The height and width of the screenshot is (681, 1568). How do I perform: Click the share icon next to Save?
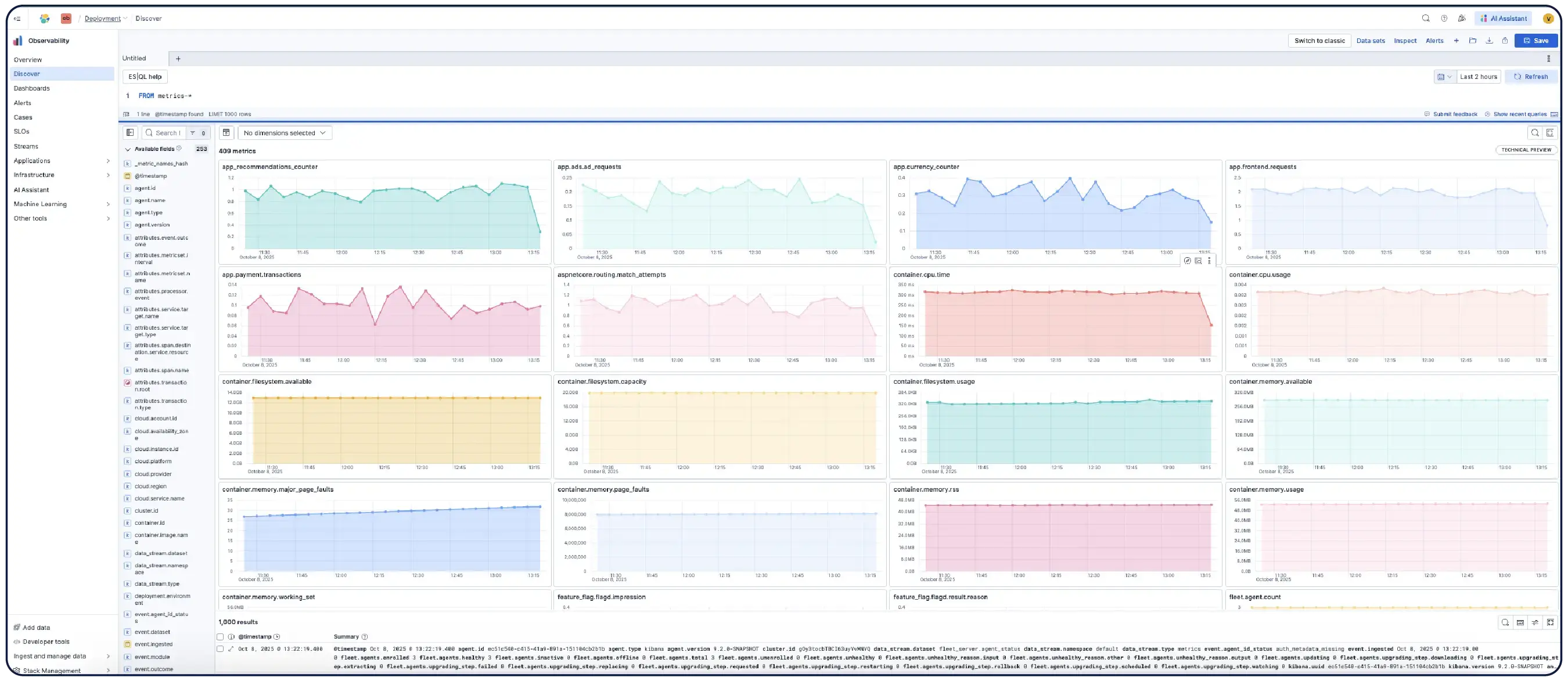[1505, 40]
